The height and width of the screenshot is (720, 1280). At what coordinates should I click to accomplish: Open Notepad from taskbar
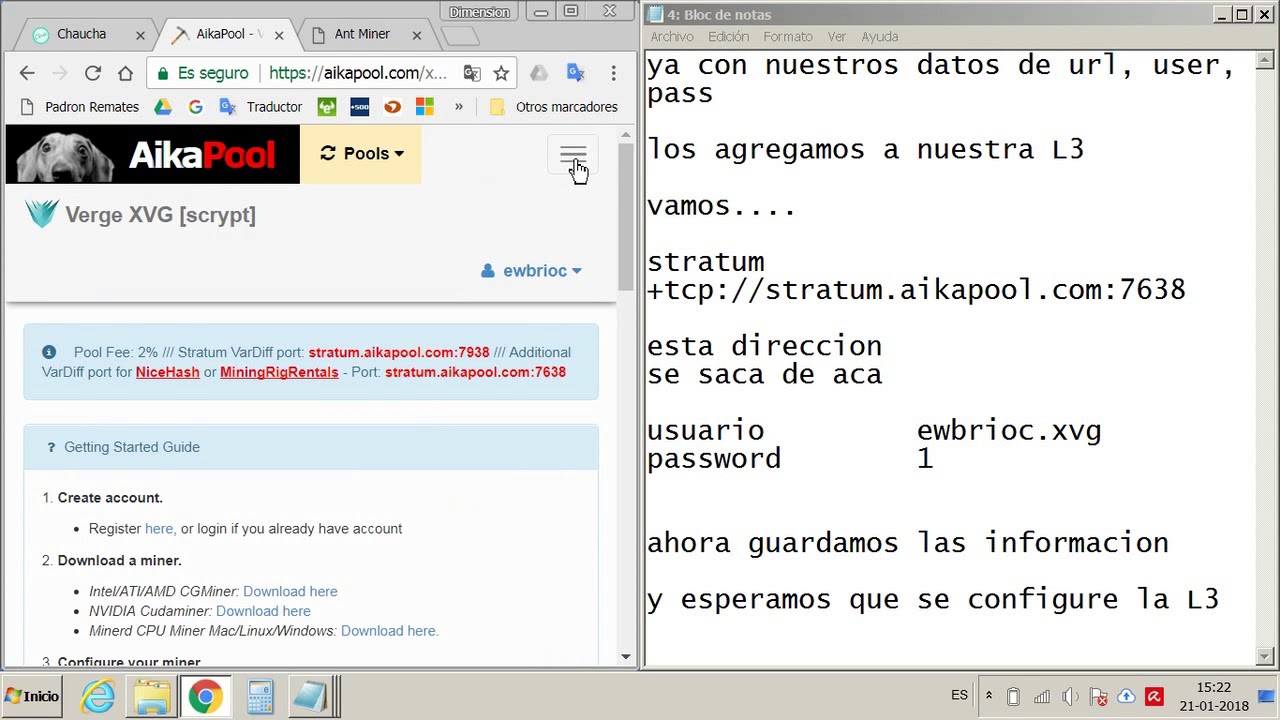(312, 696)
